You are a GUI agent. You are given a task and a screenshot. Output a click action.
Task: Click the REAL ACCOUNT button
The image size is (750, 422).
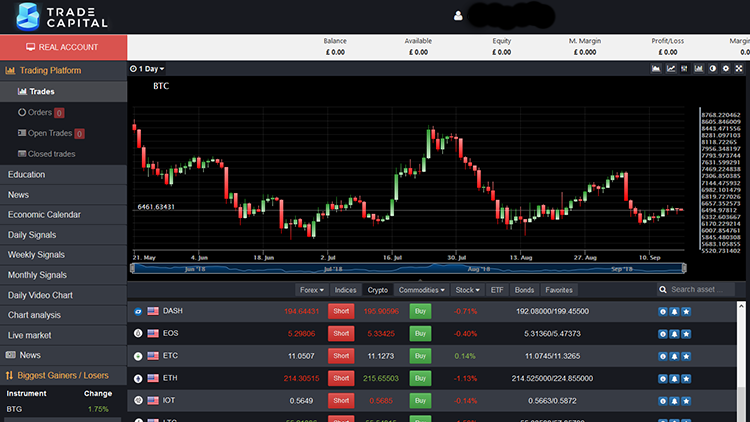click(64, 47)
